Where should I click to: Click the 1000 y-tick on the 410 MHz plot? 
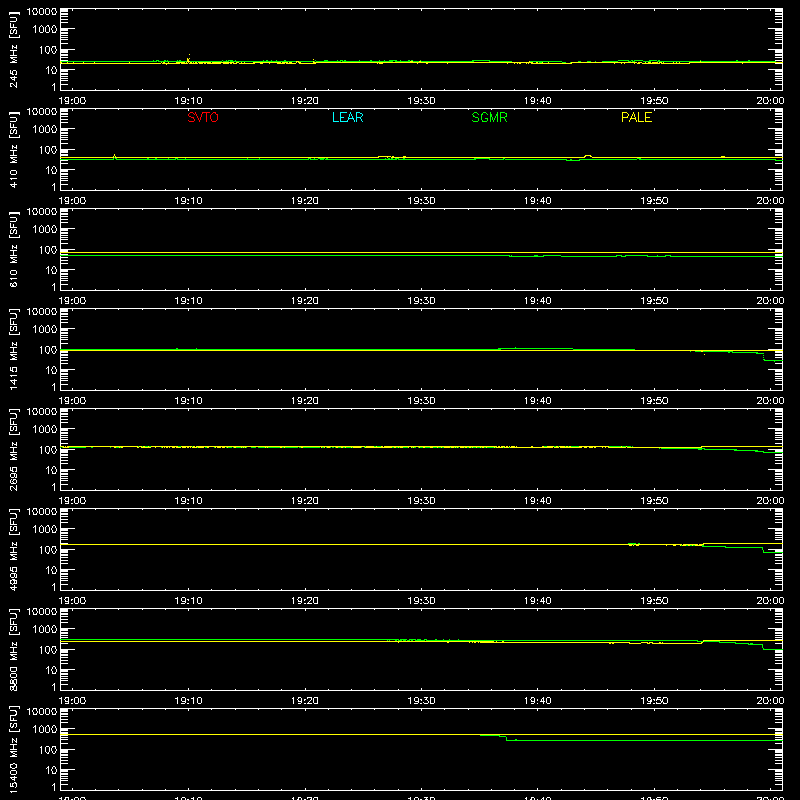(45, 130)
